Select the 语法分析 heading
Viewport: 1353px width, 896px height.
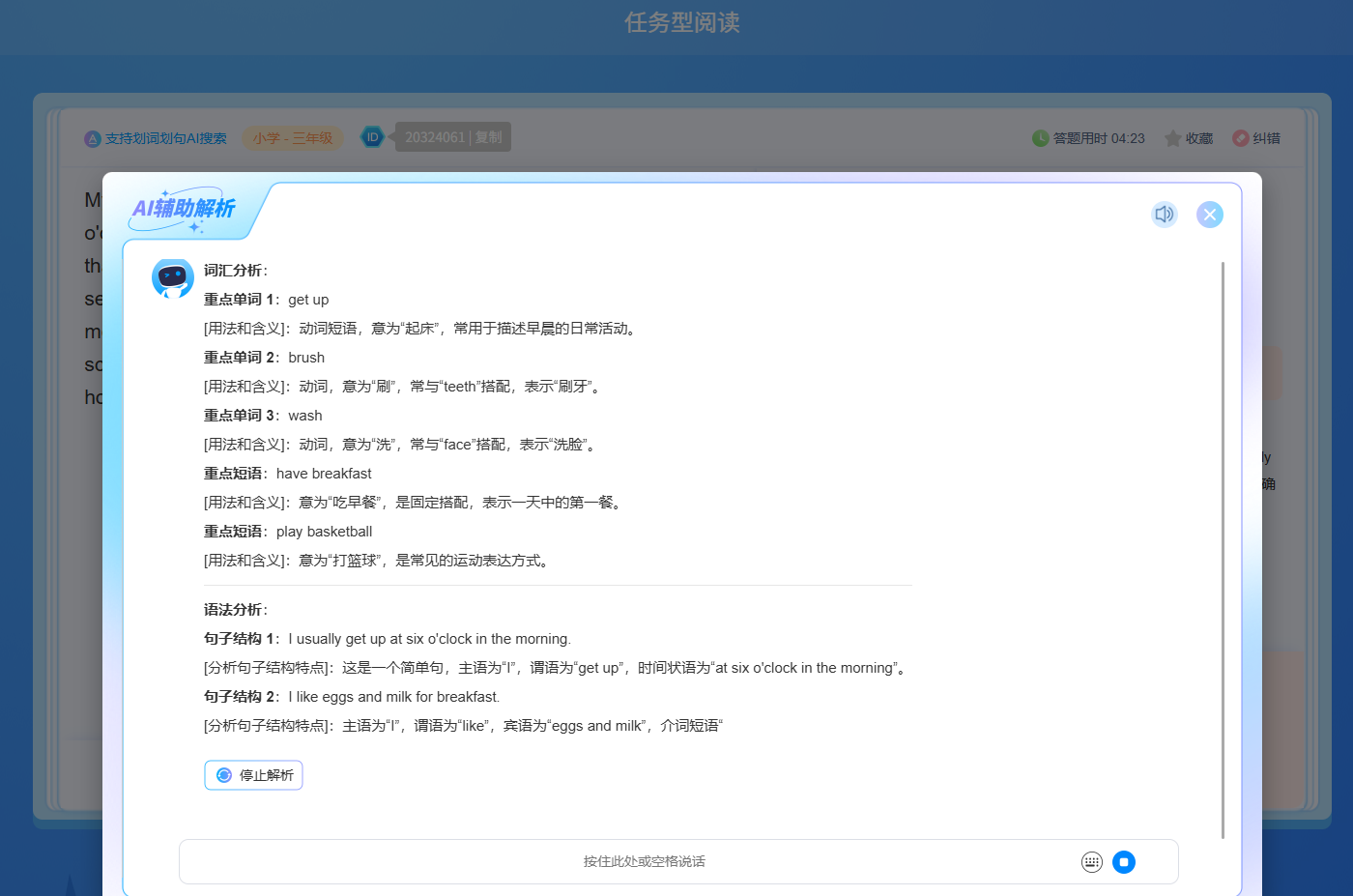[233, 610]
